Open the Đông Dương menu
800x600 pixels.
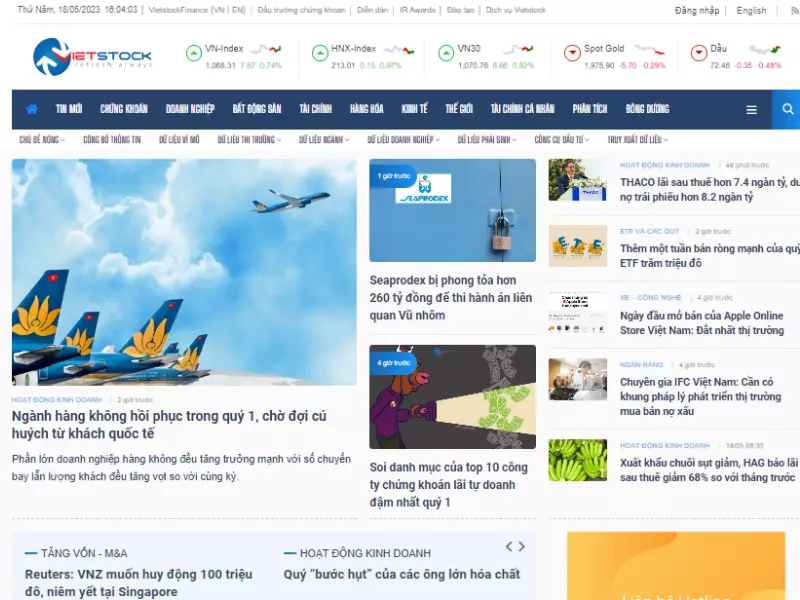pyautogui.click(x=647, y=109)
